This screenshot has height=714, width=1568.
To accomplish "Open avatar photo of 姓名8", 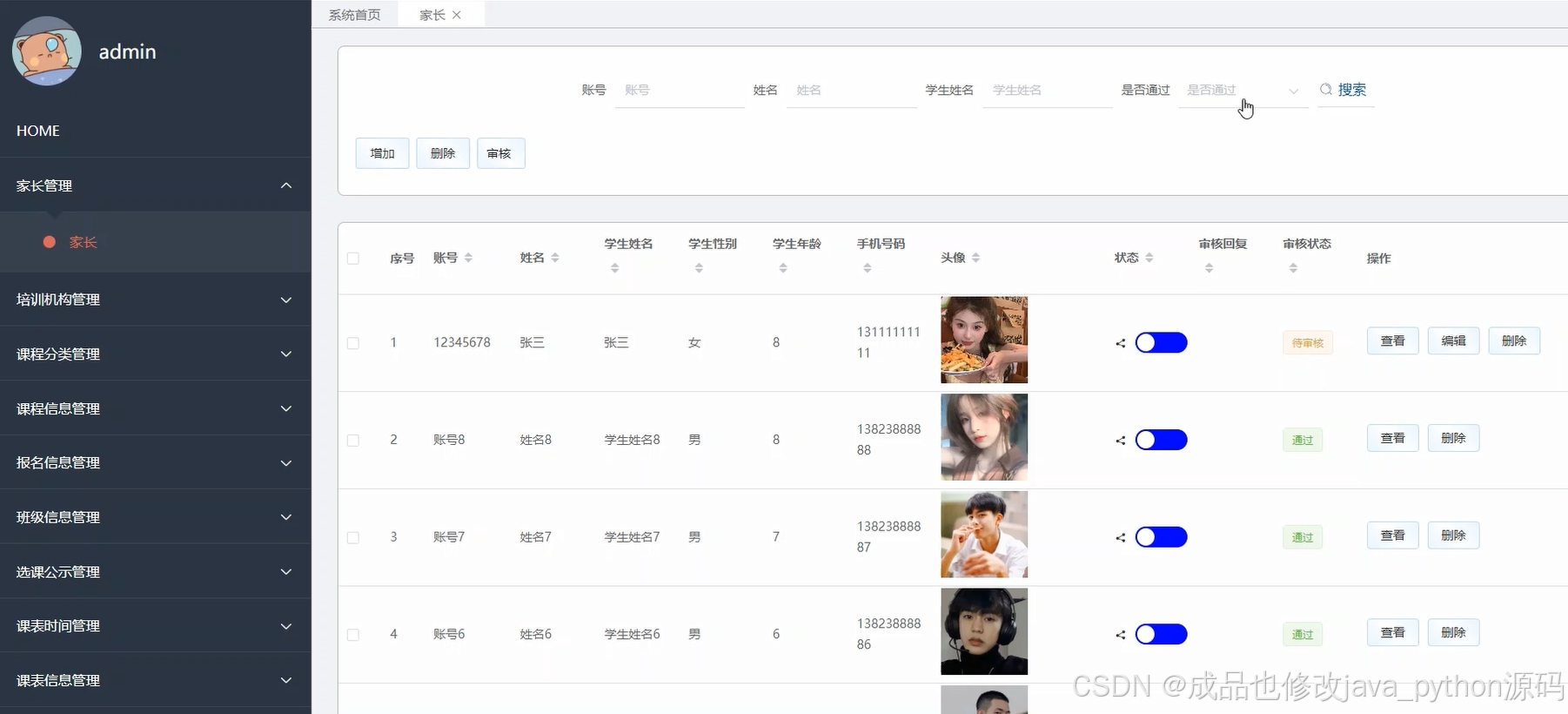I will 984,437.
